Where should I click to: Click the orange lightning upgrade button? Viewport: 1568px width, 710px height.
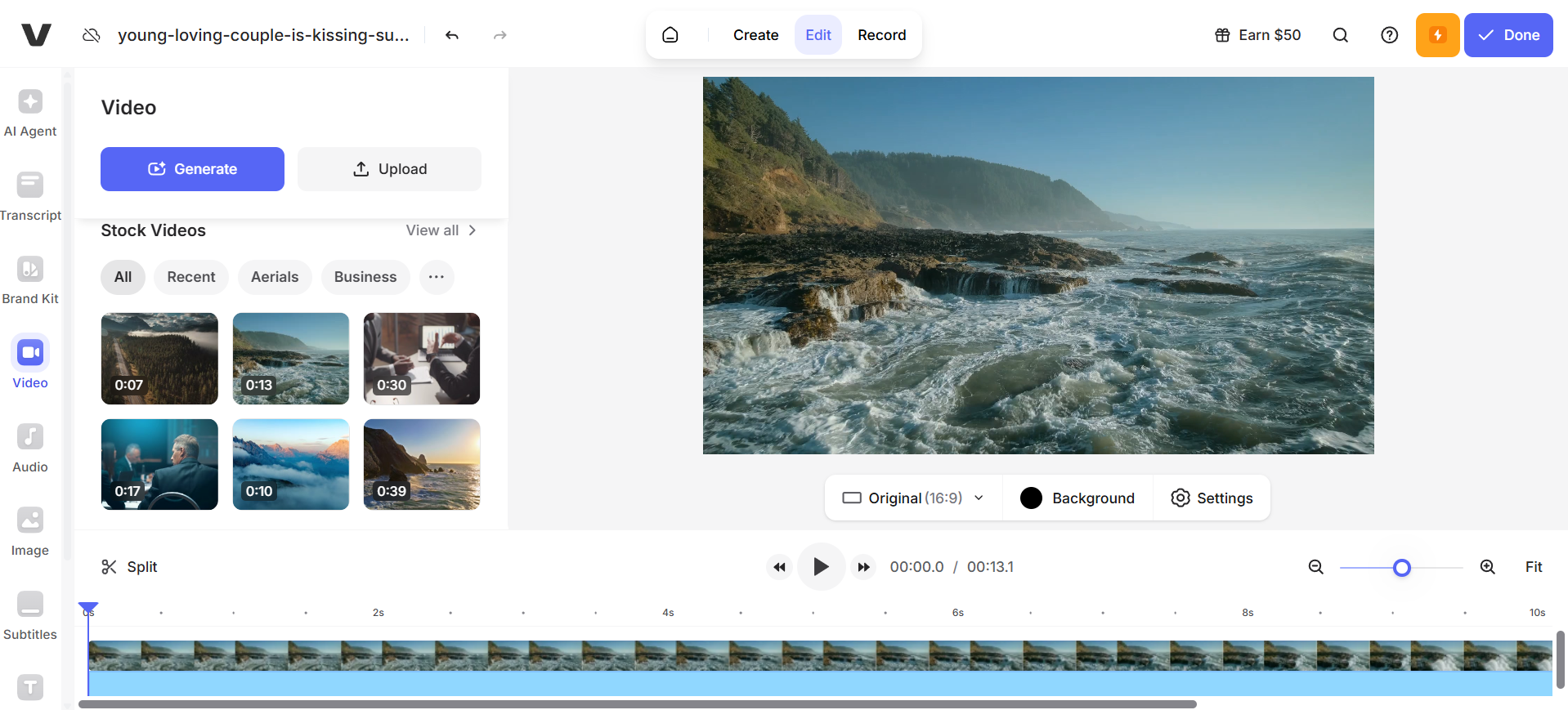tap(1437, 35)
